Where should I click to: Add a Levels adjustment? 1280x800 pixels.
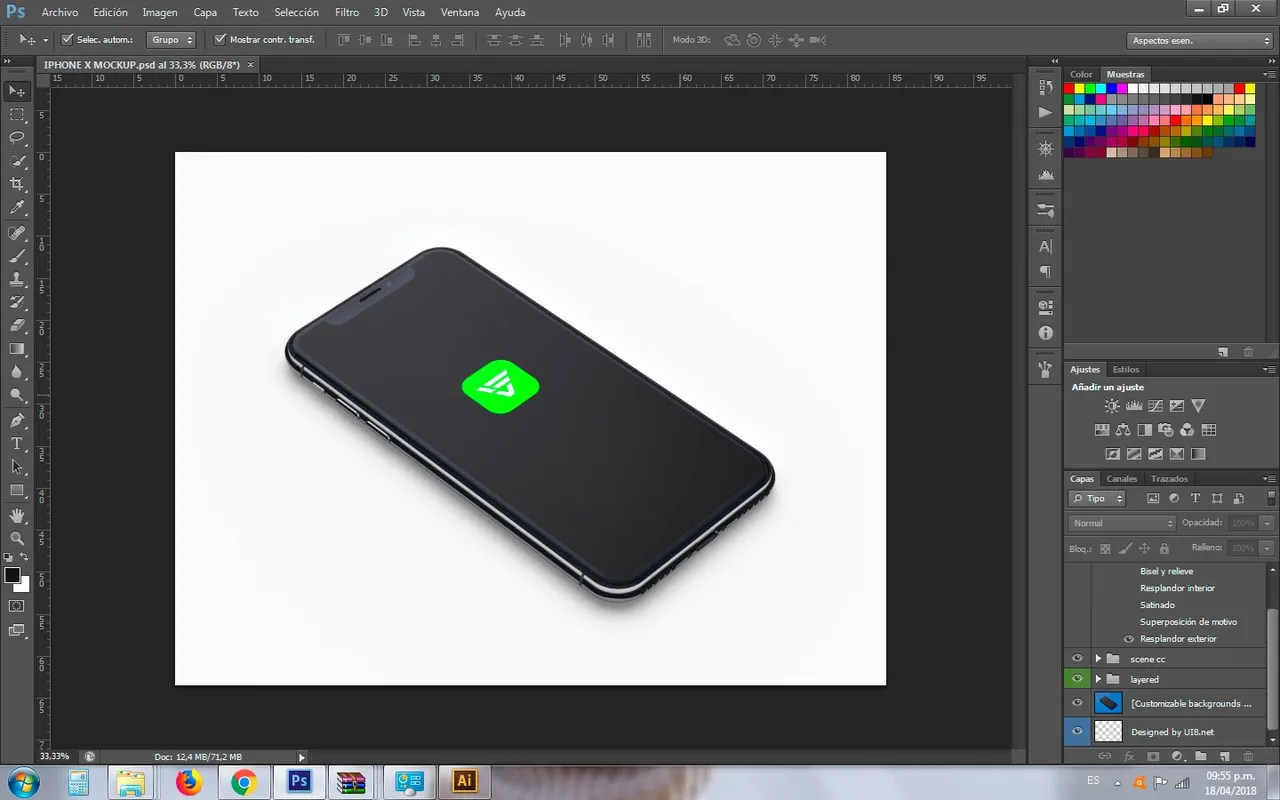[1134, 406]
